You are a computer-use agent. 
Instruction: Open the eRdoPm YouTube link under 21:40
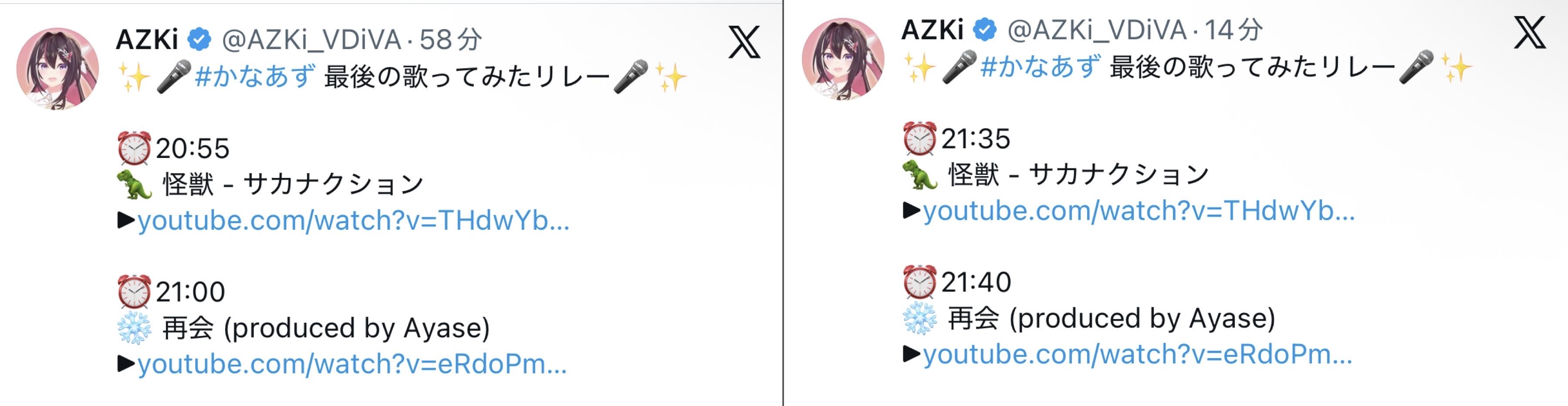1138,354
